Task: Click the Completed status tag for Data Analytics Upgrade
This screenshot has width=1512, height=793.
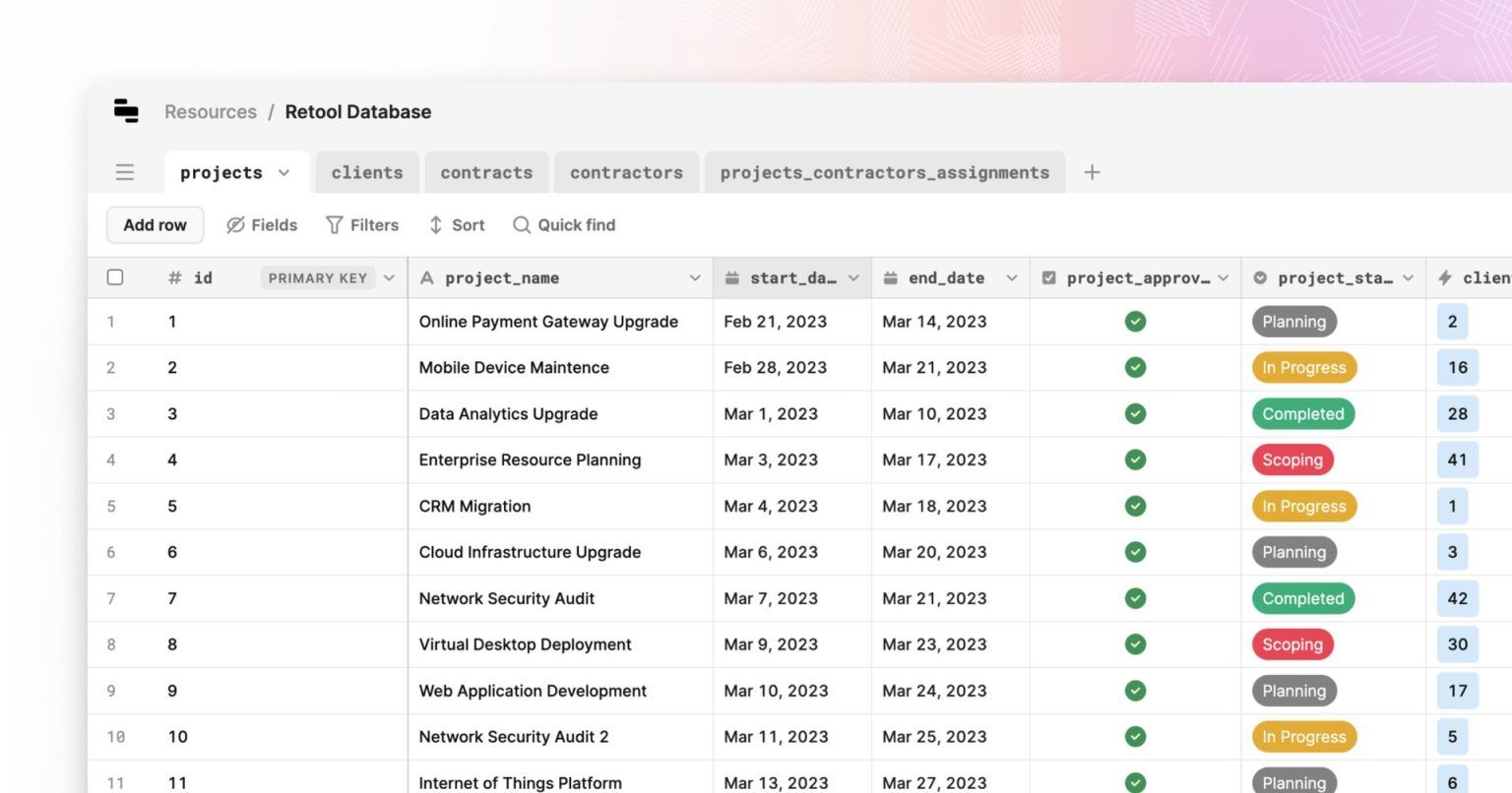Action: [1302, 414]
